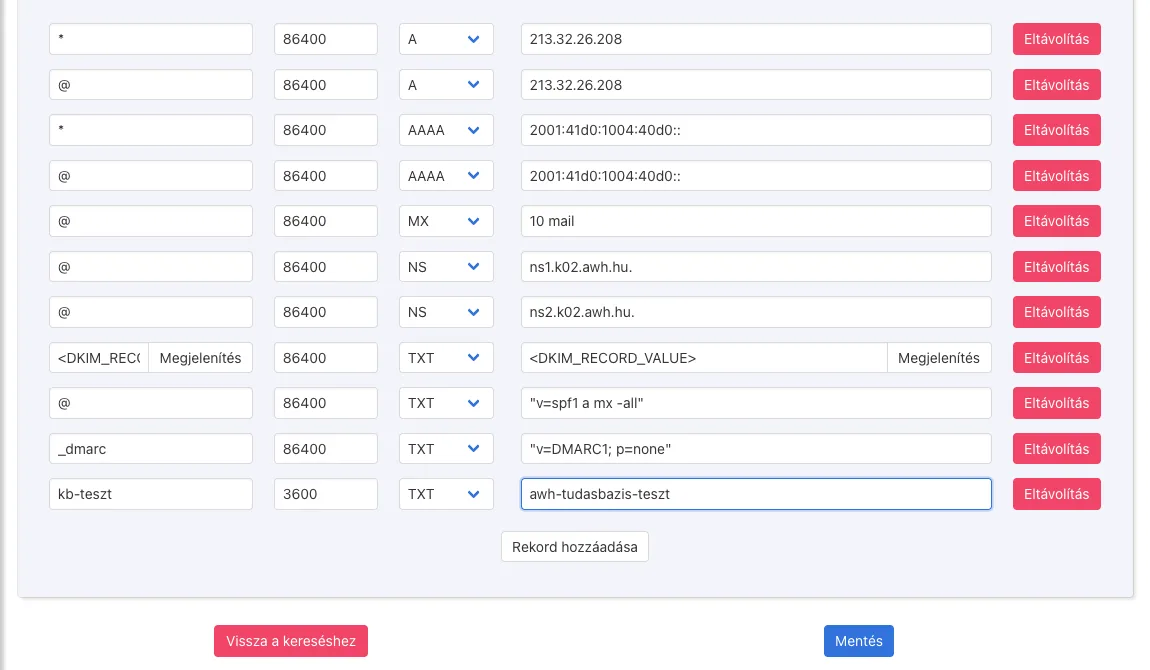Edit the 213.32.26.208 value of the * record
The height and width of the screenshot is (670, 1150).
coord(756,39)
